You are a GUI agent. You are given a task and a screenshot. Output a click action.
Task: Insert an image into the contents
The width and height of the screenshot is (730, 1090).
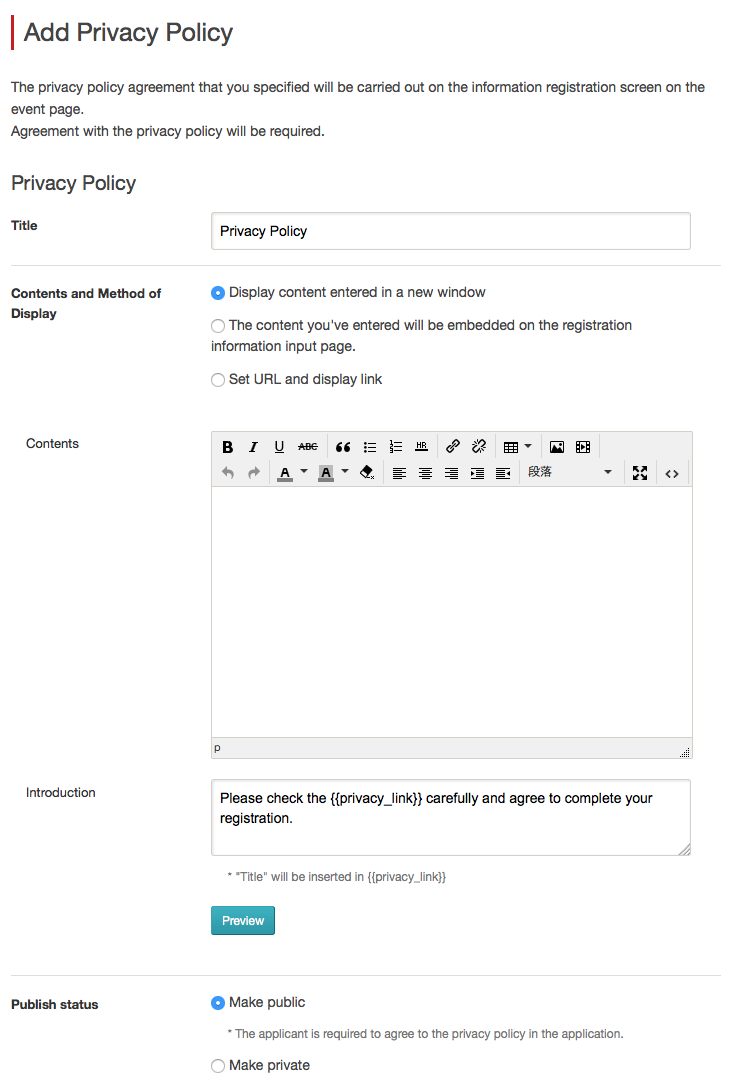click(556, 446)
